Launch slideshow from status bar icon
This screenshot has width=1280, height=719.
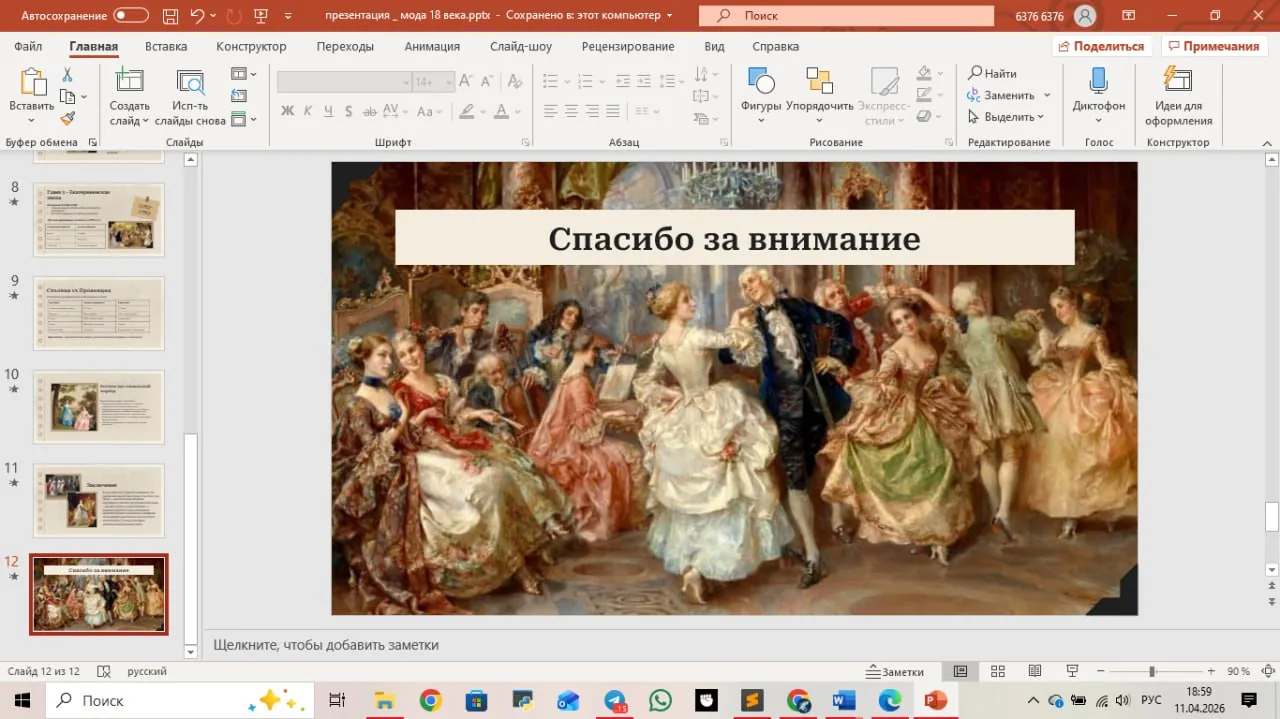[x=1072, y=671]
